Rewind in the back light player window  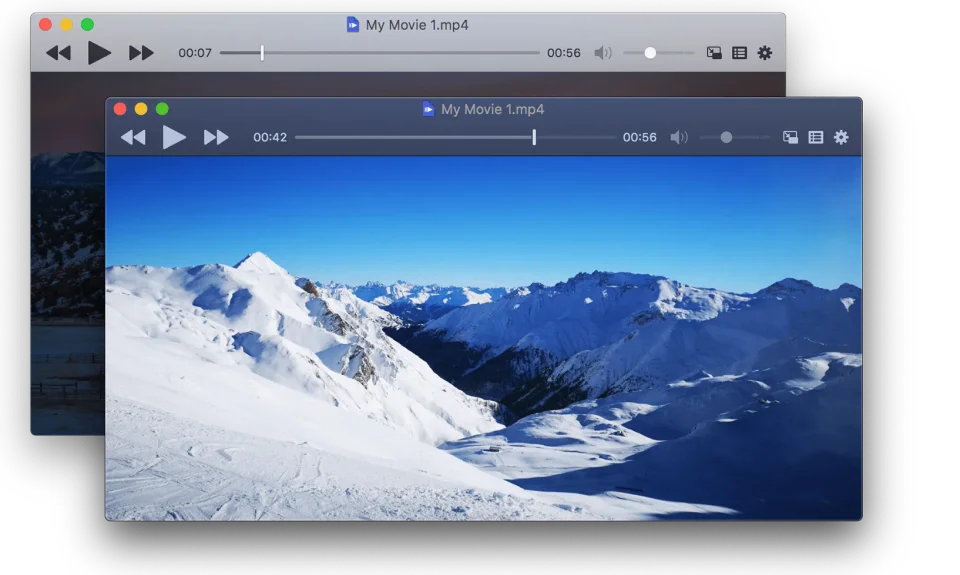click(x=59, y=53)
